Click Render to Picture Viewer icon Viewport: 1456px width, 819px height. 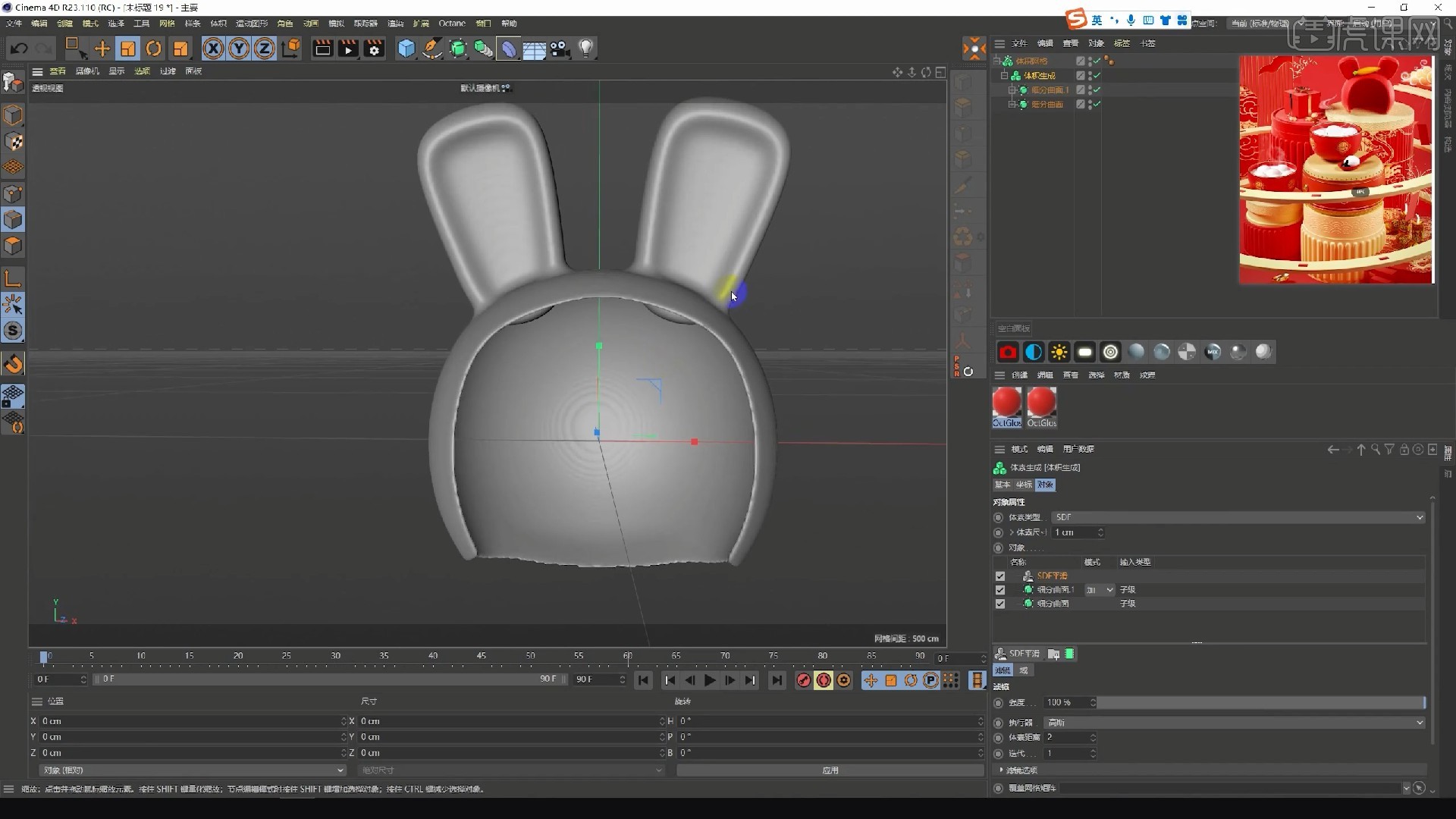click(348, 49)
